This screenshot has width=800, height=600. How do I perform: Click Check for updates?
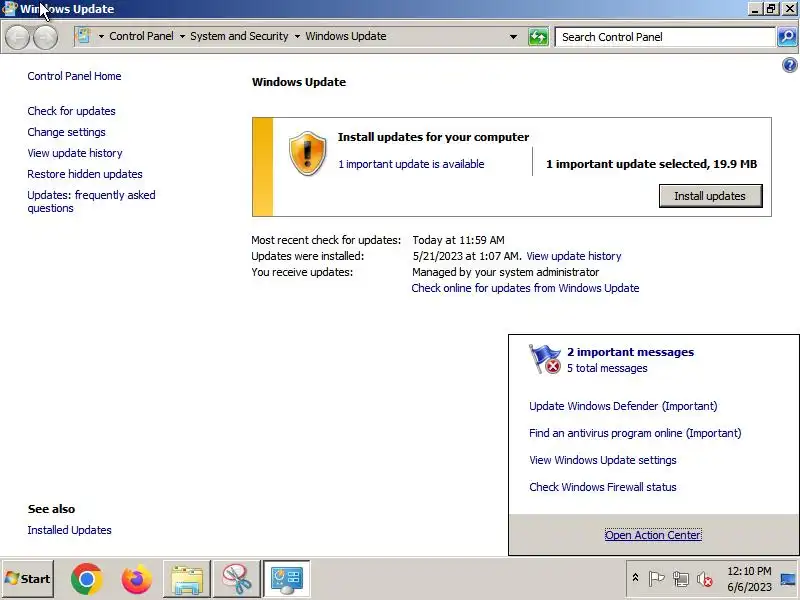(71, 111)
